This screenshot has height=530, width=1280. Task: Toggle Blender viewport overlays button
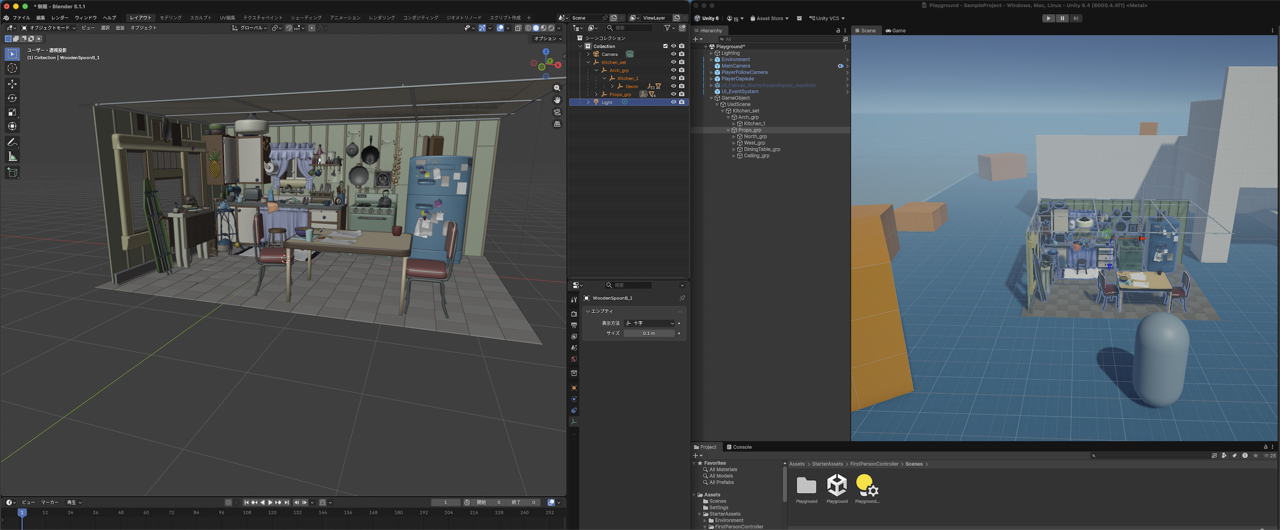(500, 28)
